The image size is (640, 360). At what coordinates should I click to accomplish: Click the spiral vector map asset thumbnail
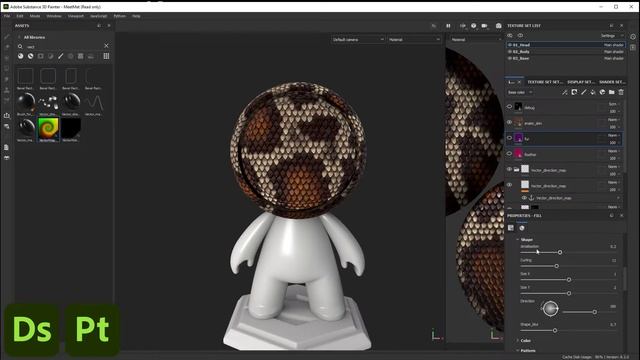48,128
